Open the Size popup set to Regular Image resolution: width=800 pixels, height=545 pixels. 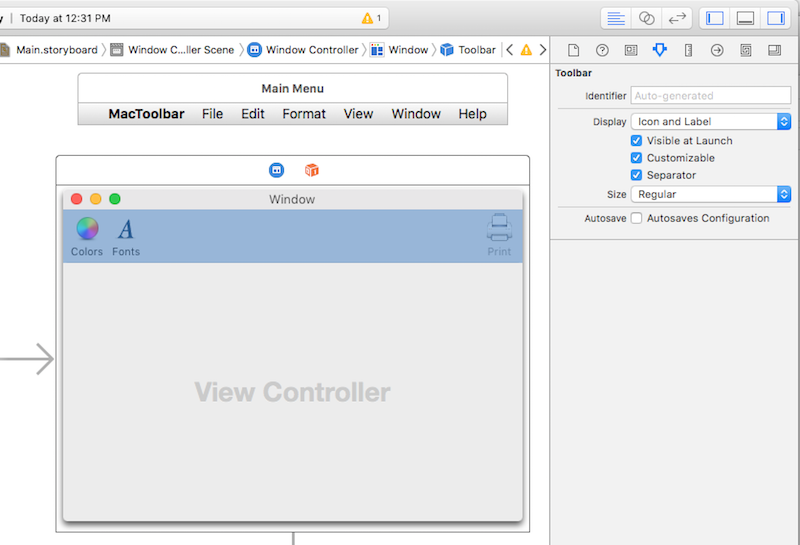[x=711, y=194]
